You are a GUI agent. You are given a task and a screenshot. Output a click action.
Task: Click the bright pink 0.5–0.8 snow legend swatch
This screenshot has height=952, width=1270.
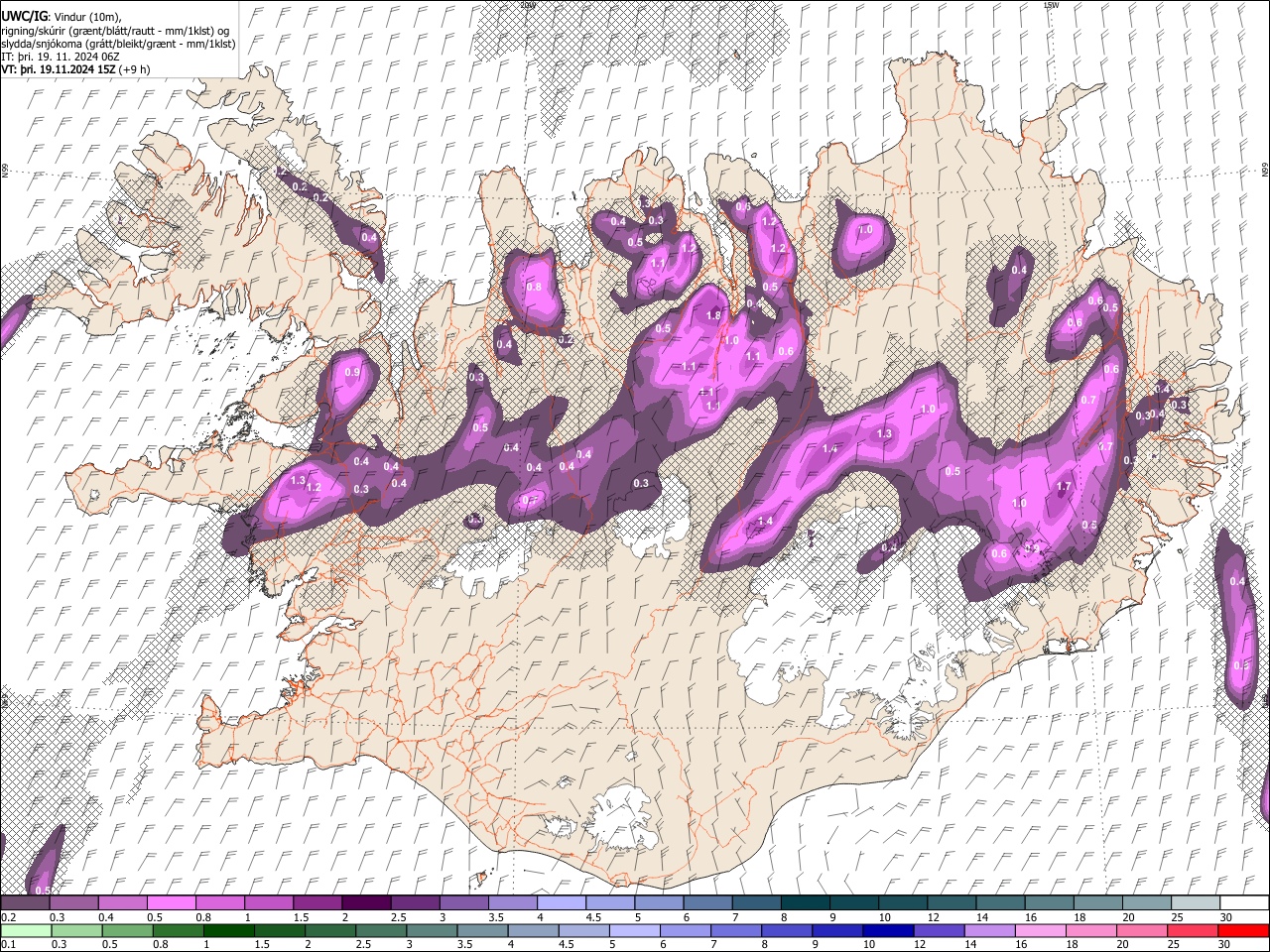coord(171,902)
